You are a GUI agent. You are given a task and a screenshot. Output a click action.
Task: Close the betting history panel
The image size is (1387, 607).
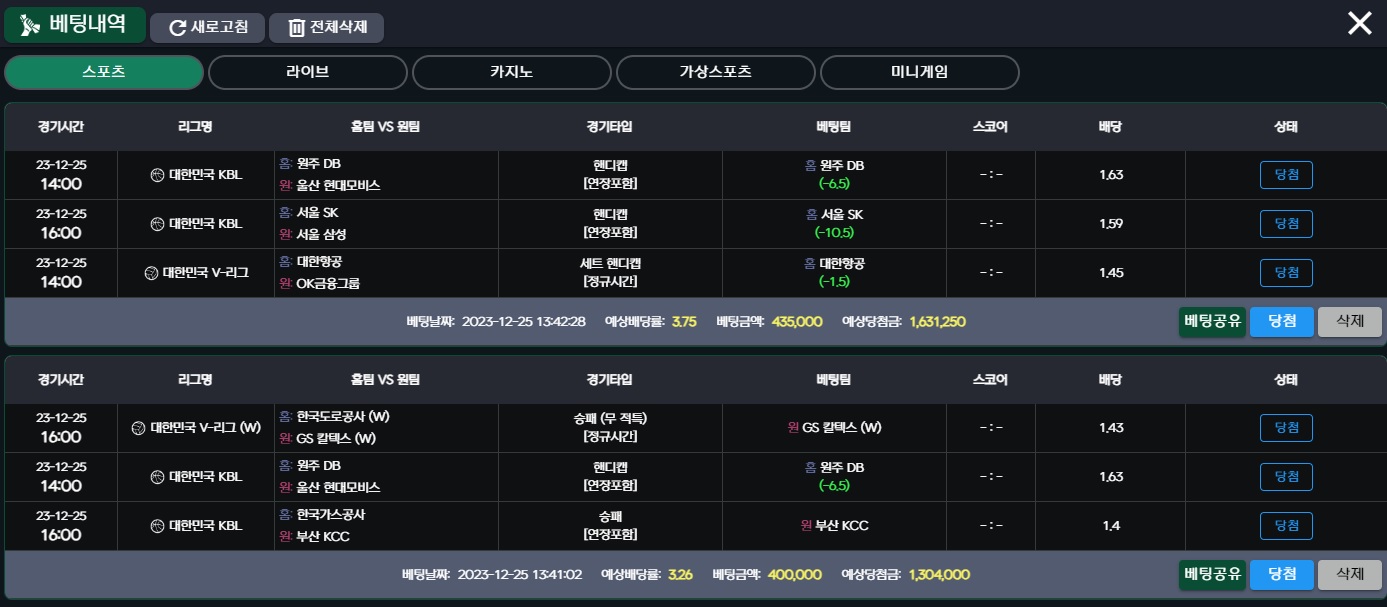click(x=1359, y=23)
